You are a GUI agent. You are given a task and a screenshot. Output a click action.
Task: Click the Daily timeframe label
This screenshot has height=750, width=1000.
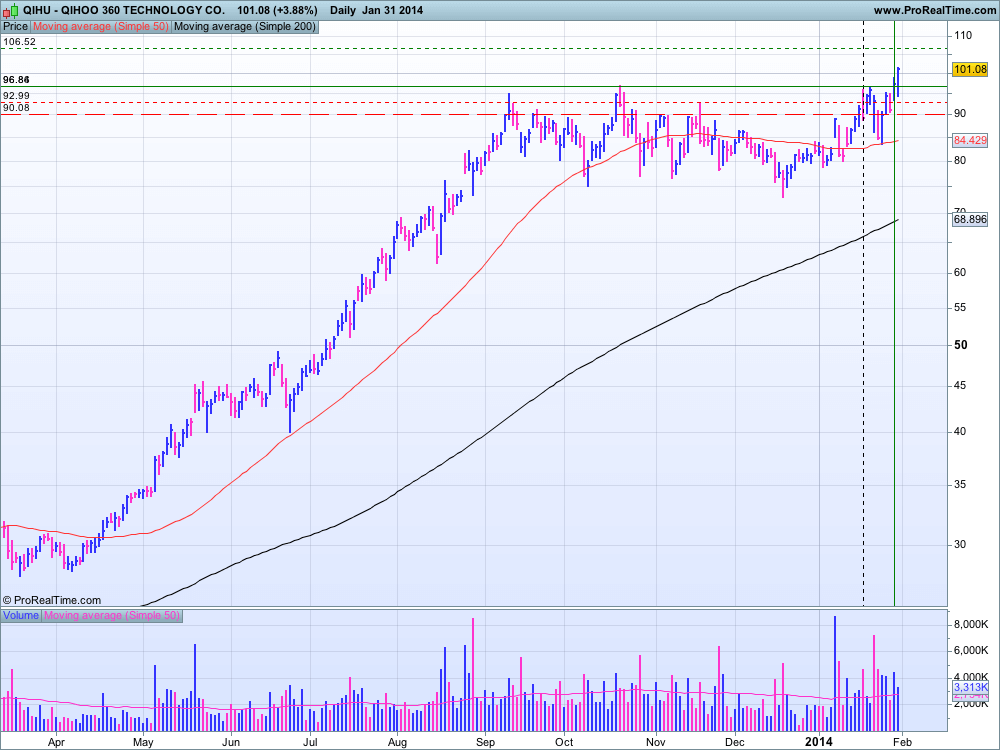tap(343, 10)
